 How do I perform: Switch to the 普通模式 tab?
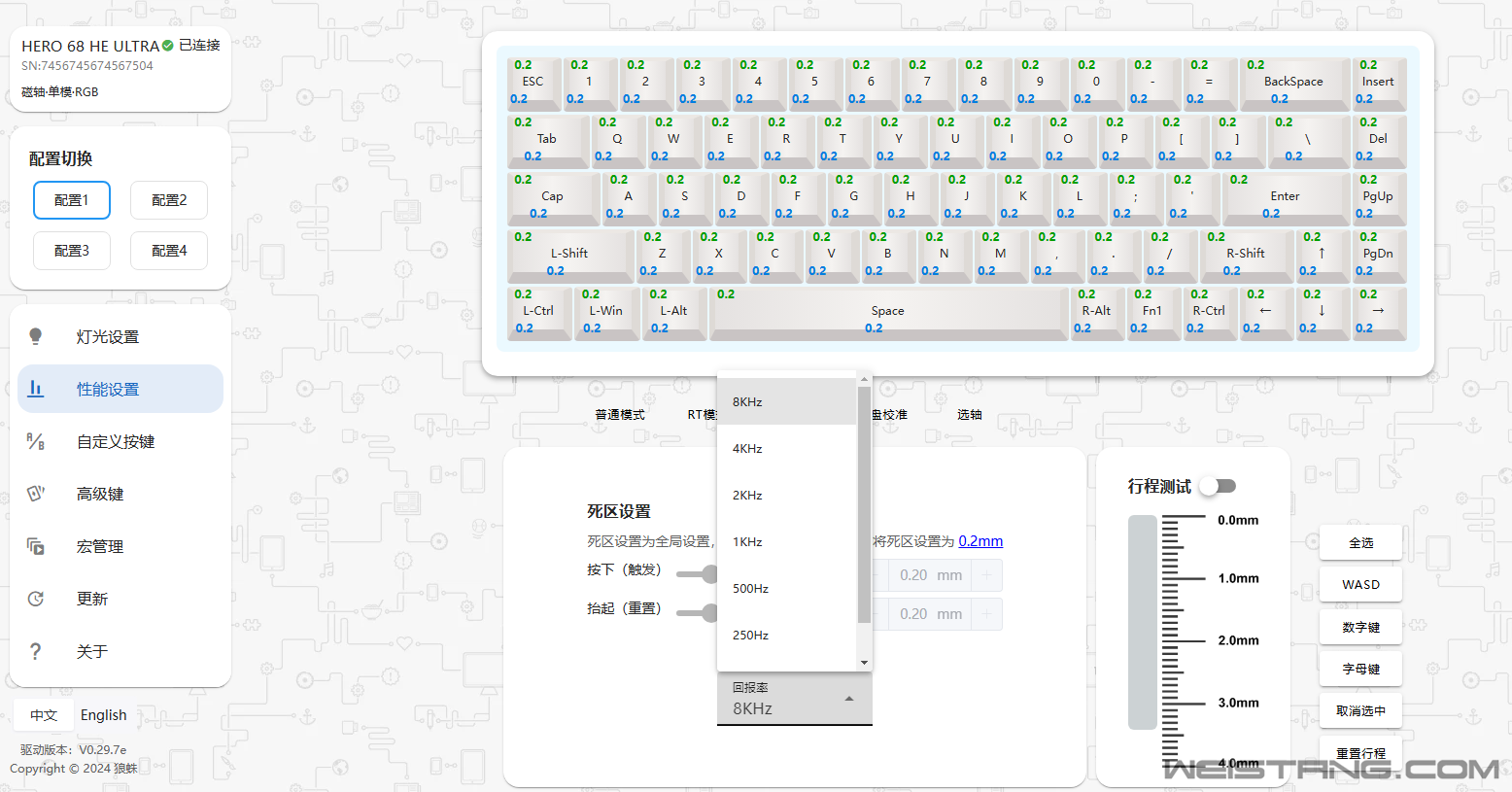coord(620,414)
